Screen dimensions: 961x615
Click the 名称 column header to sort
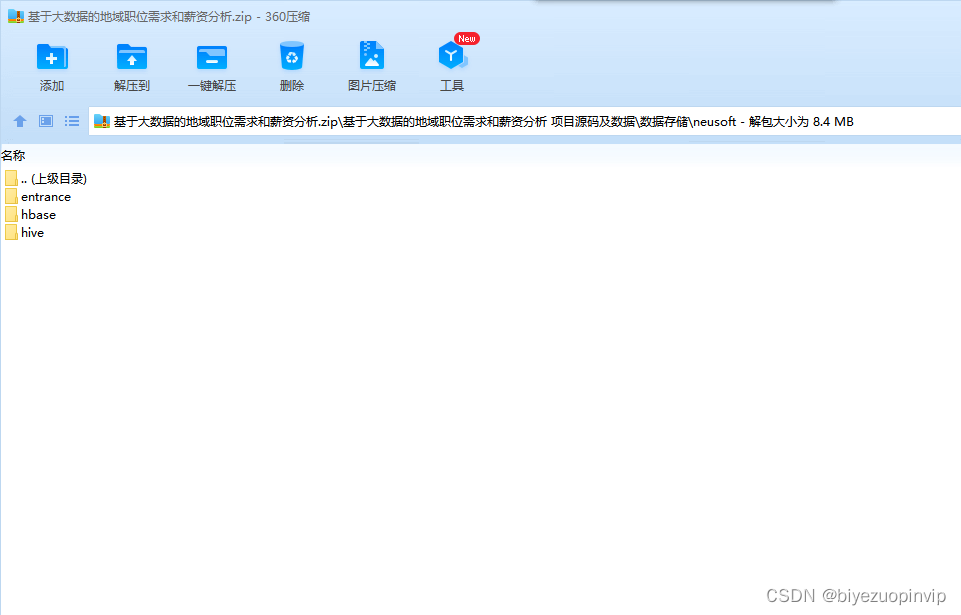(14, 155)
